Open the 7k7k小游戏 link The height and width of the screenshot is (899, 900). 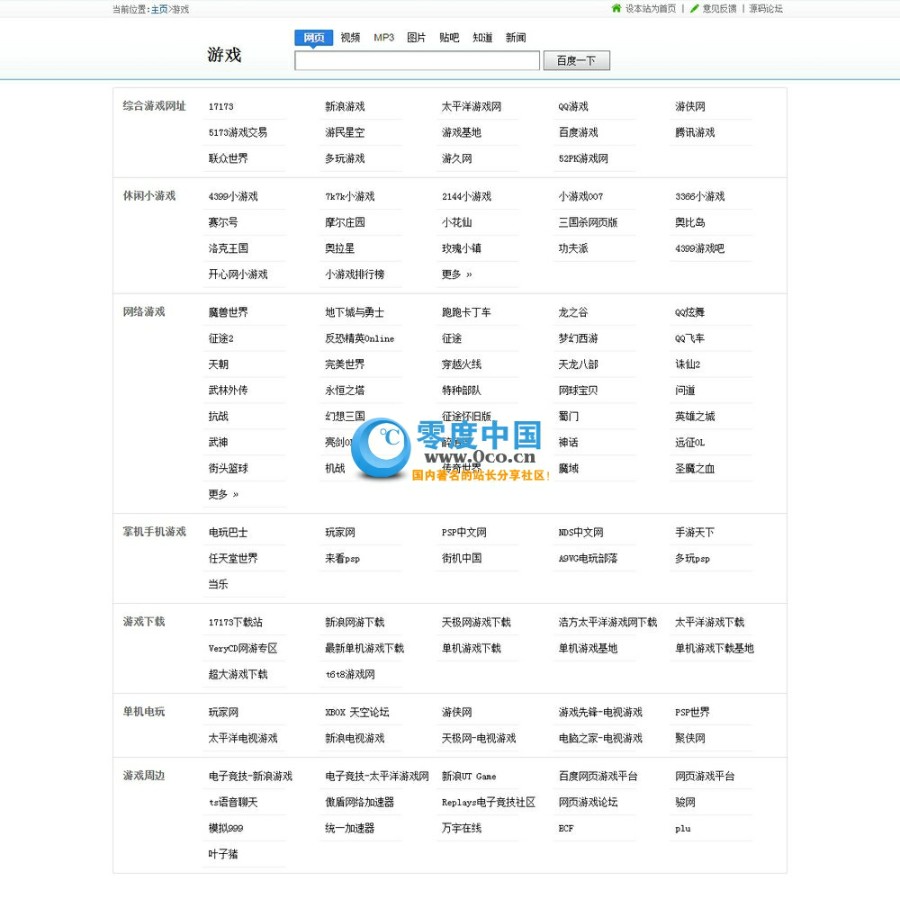coord(350,196)
